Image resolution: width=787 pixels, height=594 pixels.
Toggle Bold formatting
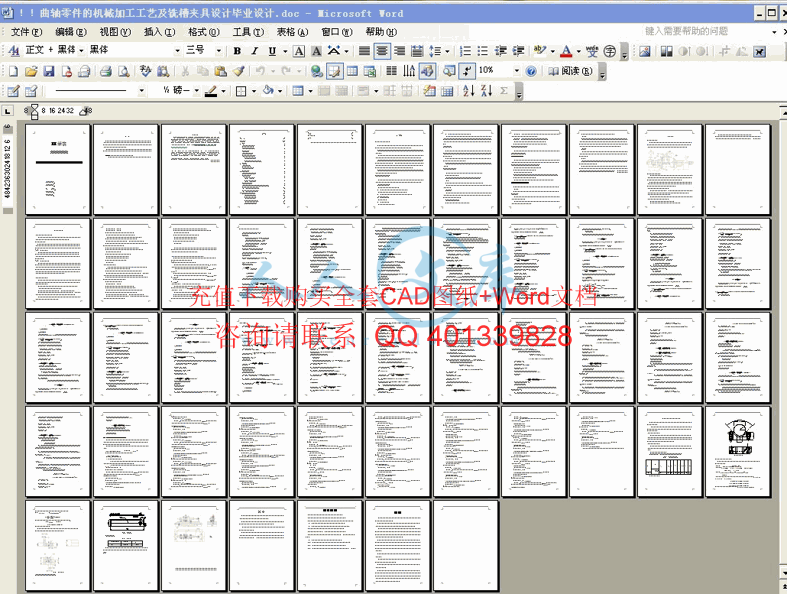[x=237, y=51]
